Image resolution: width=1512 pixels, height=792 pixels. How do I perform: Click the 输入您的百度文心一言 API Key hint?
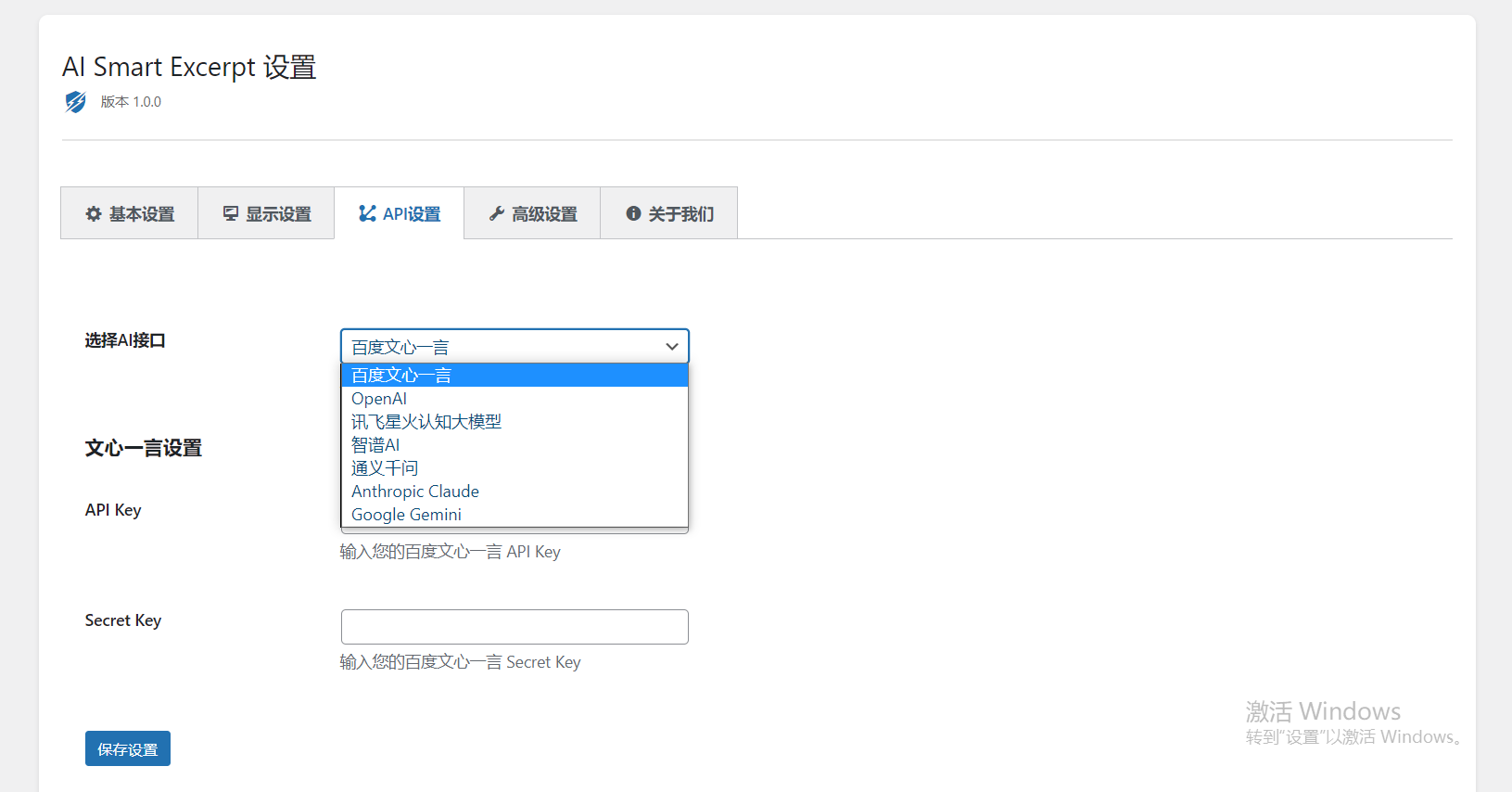pos(451,552)
